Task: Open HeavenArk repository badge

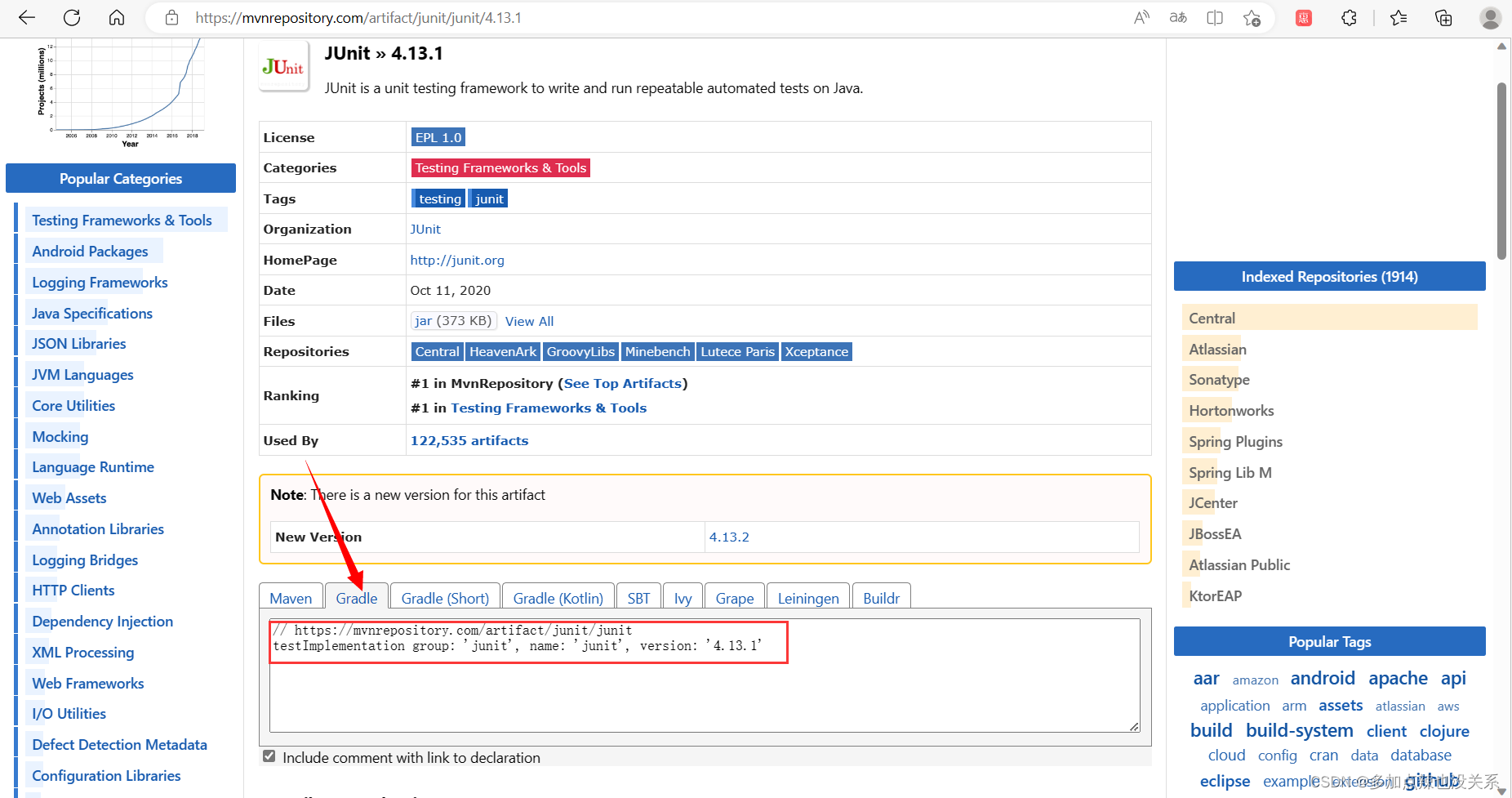Action: [x=503, y=351]
